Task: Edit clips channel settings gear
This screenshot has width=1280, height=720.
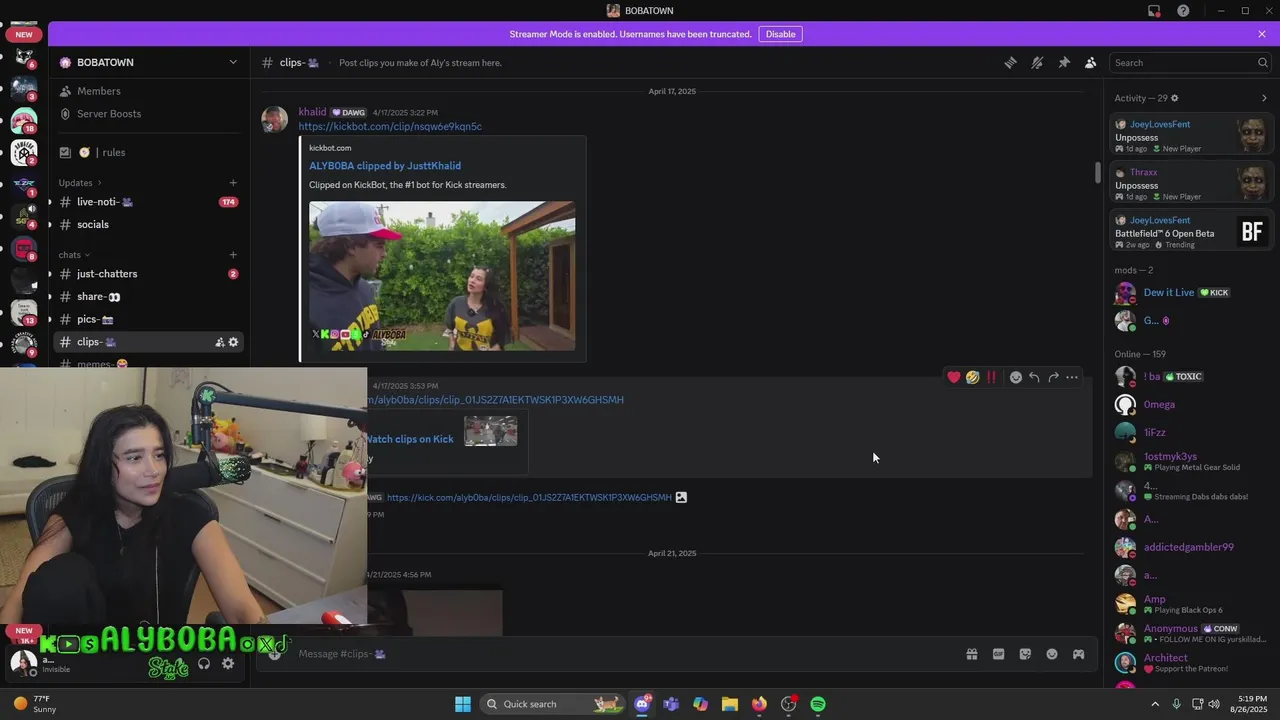Action: pos(233,342)
